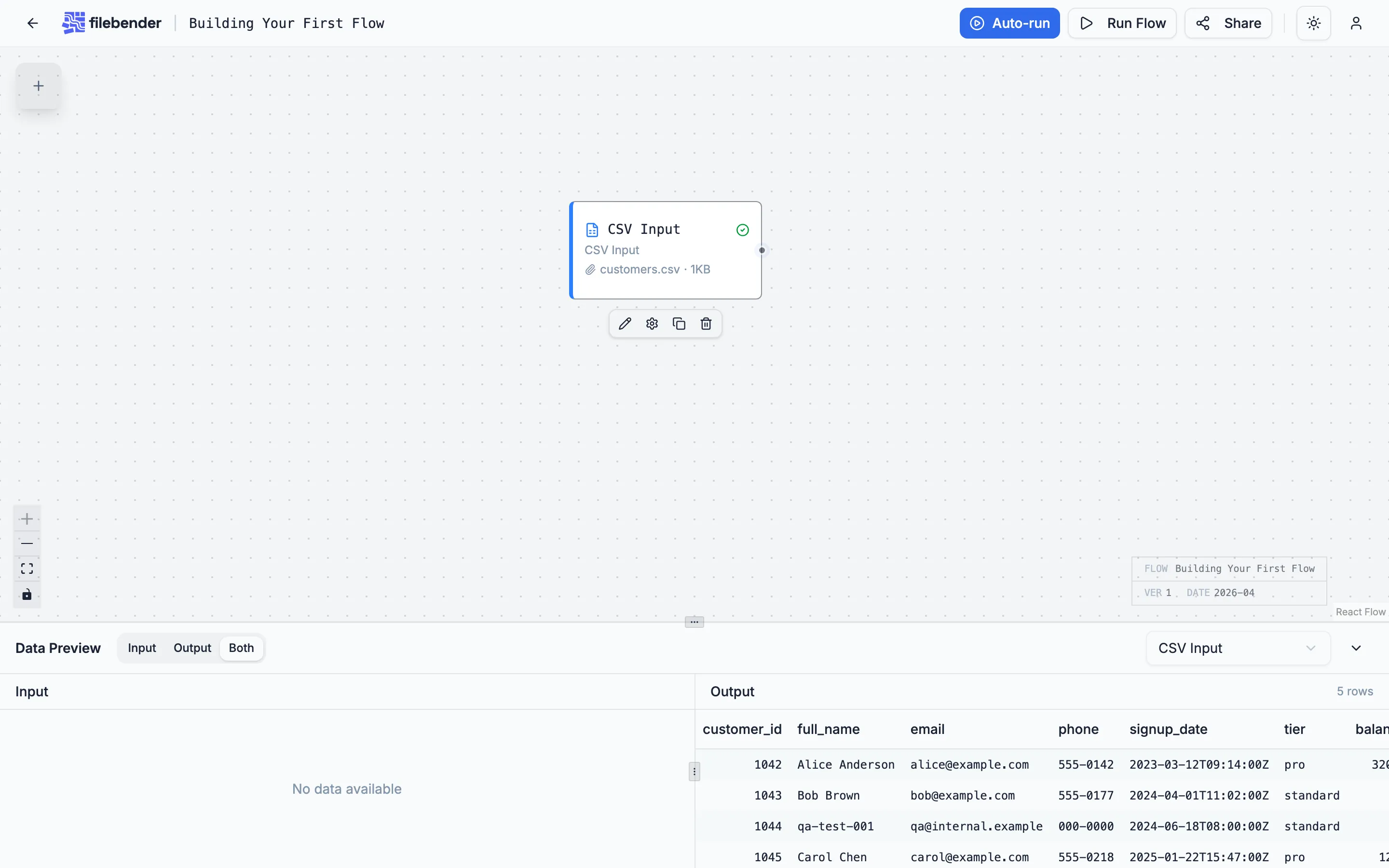The width and height of the screenshot is (1389, 868).
Task: Click the tier column header
Action: point(1294,729)
